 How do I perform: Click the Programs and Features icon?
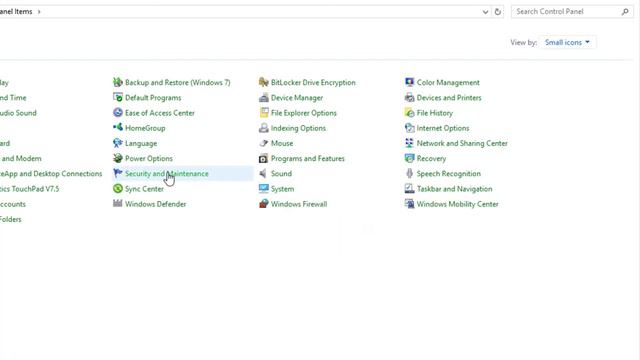264,158
